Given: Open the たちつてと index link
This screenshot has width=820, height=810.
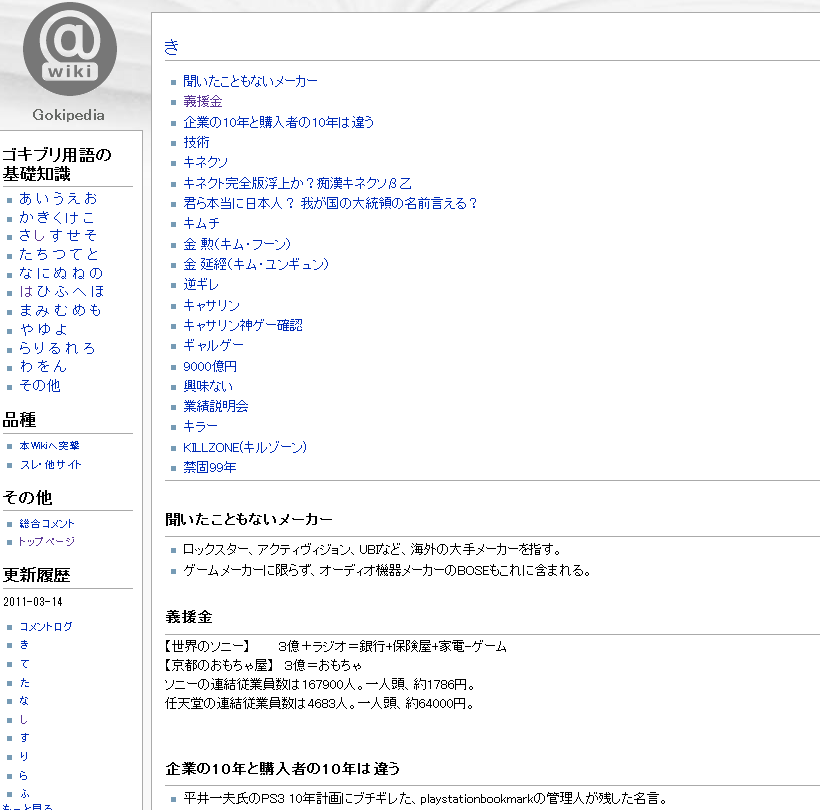Looking at the screenshot, I should coord(59,254).
